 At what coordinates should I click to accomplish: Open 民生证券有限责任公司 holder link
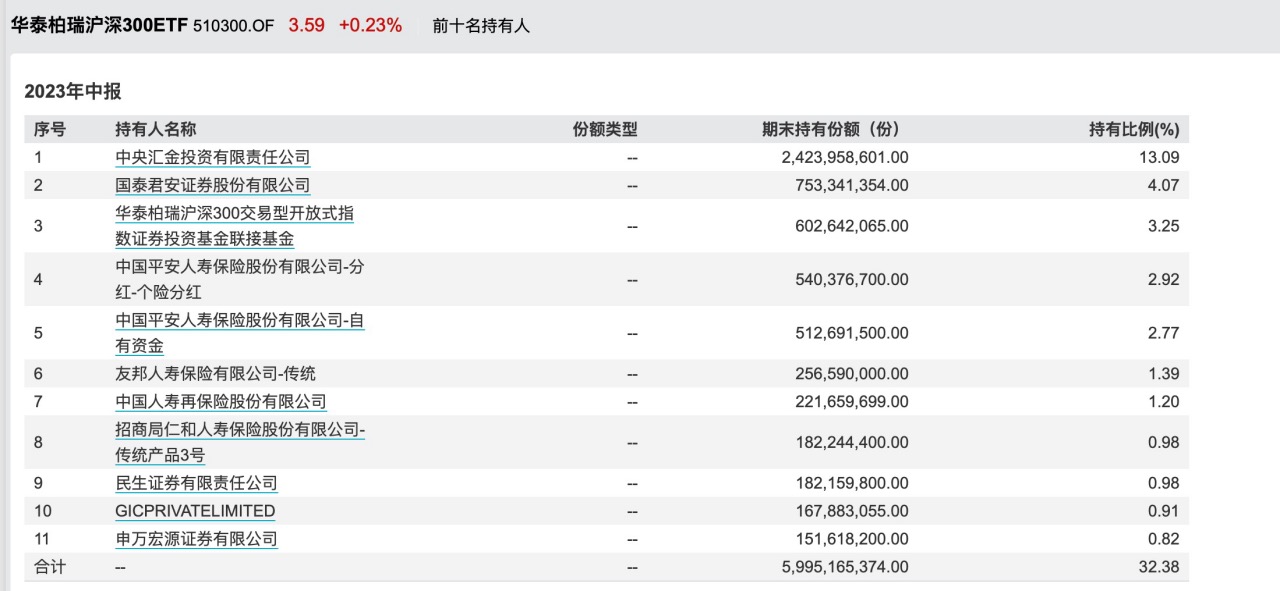(x=197, y=483)
